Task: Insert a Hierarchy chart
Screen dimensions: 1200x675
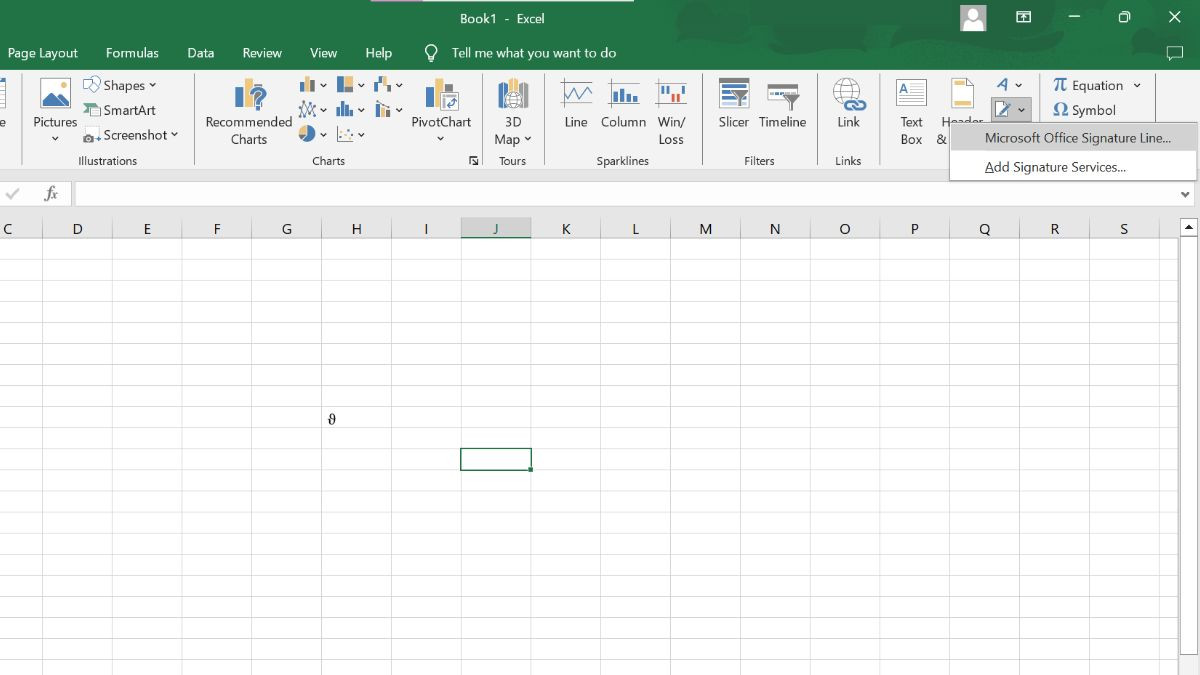Action: pos(350,85)
